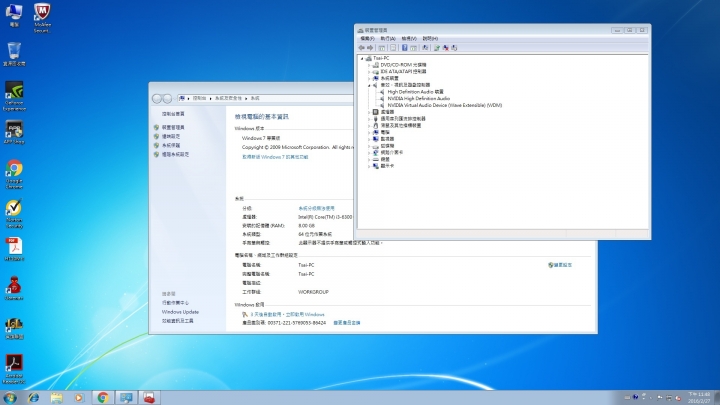
Task: Open 控制台首頁 Control Panel Home in System window
Action: pyautogui.click(x=173, y=114)
